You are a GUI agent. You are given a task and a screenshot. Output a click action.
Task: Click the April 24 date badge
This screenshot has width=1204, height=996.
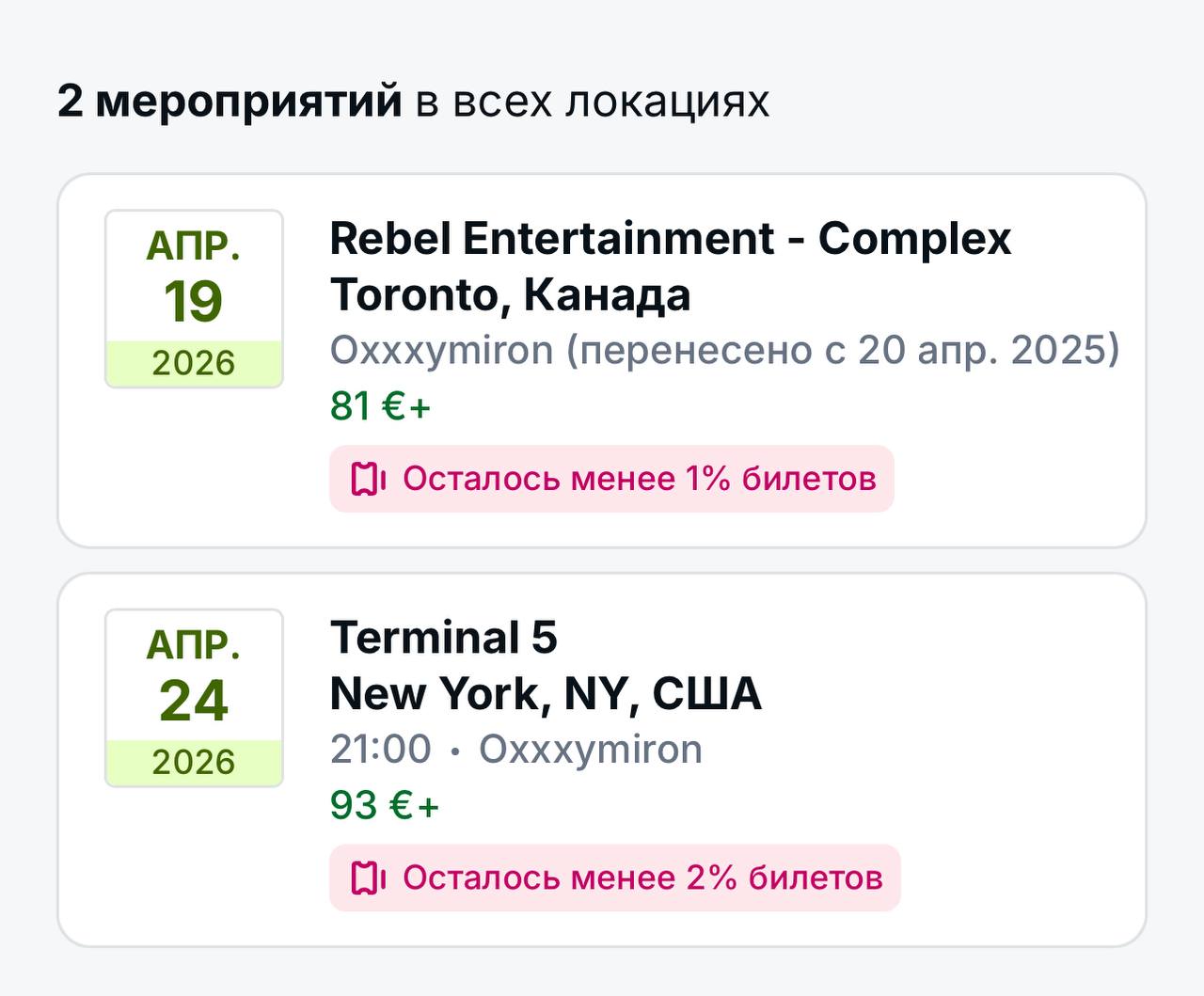[x=194, y=699]
